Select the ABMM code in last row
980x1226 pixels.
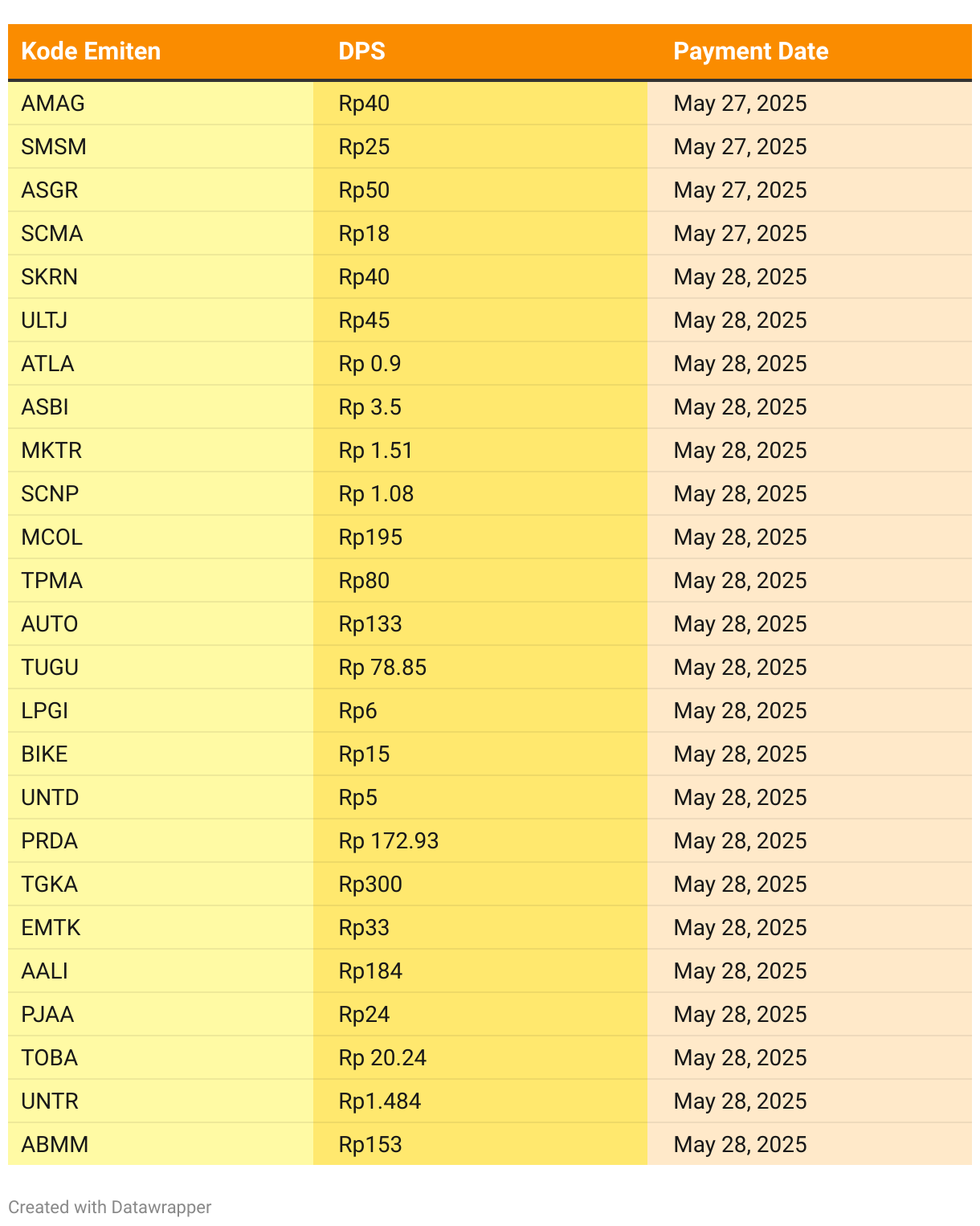coord(55,1145)
